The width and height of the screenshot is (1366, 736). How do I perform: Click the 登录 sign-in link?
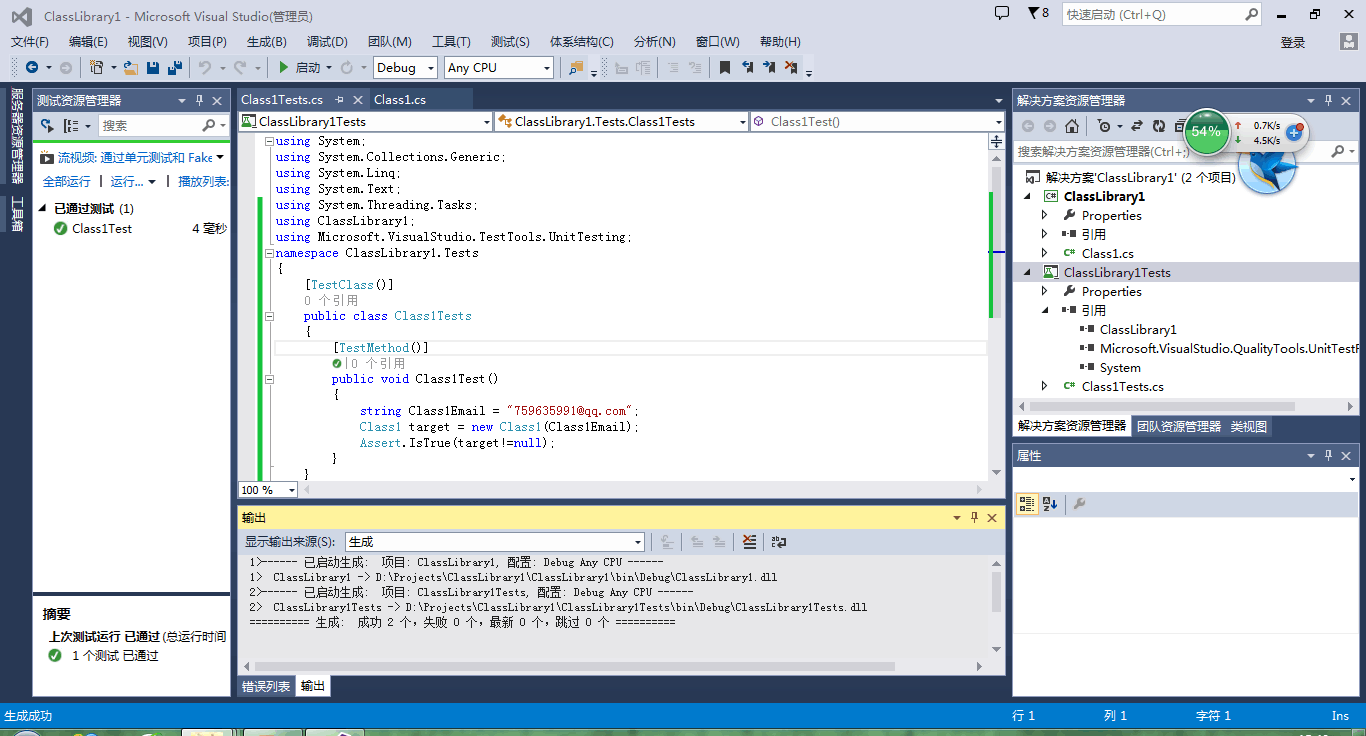tap(1293, 42)
